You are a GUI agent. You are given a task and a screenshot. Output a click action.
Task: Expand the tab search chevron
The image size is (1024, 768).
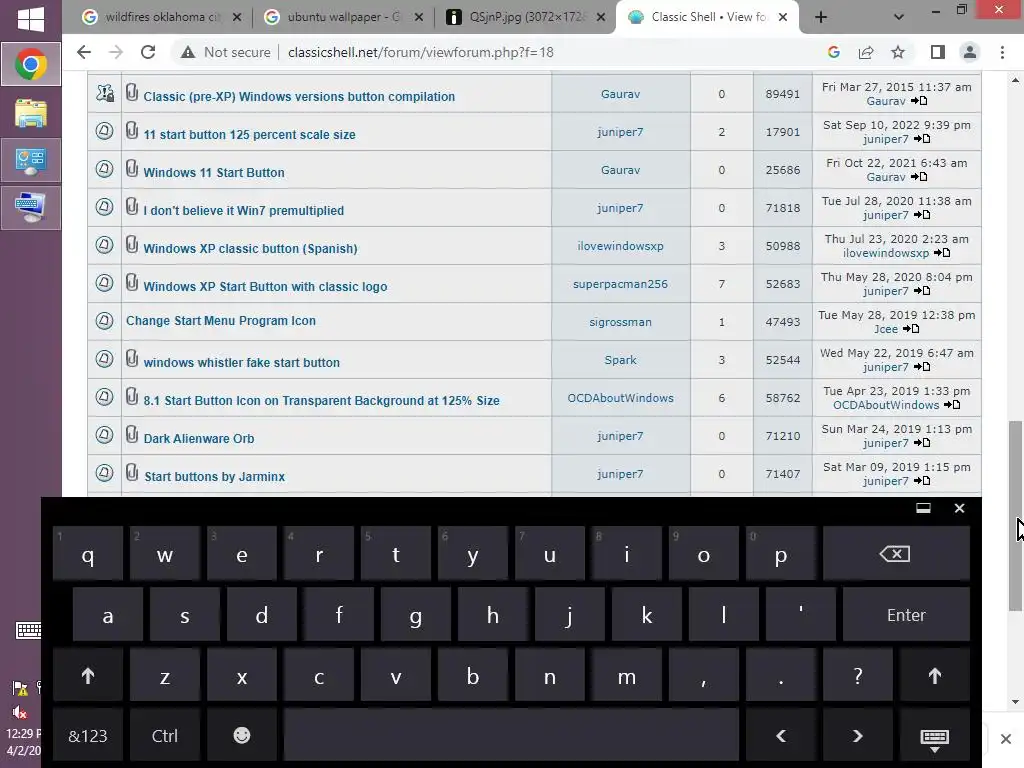click(x=899, y=18)
